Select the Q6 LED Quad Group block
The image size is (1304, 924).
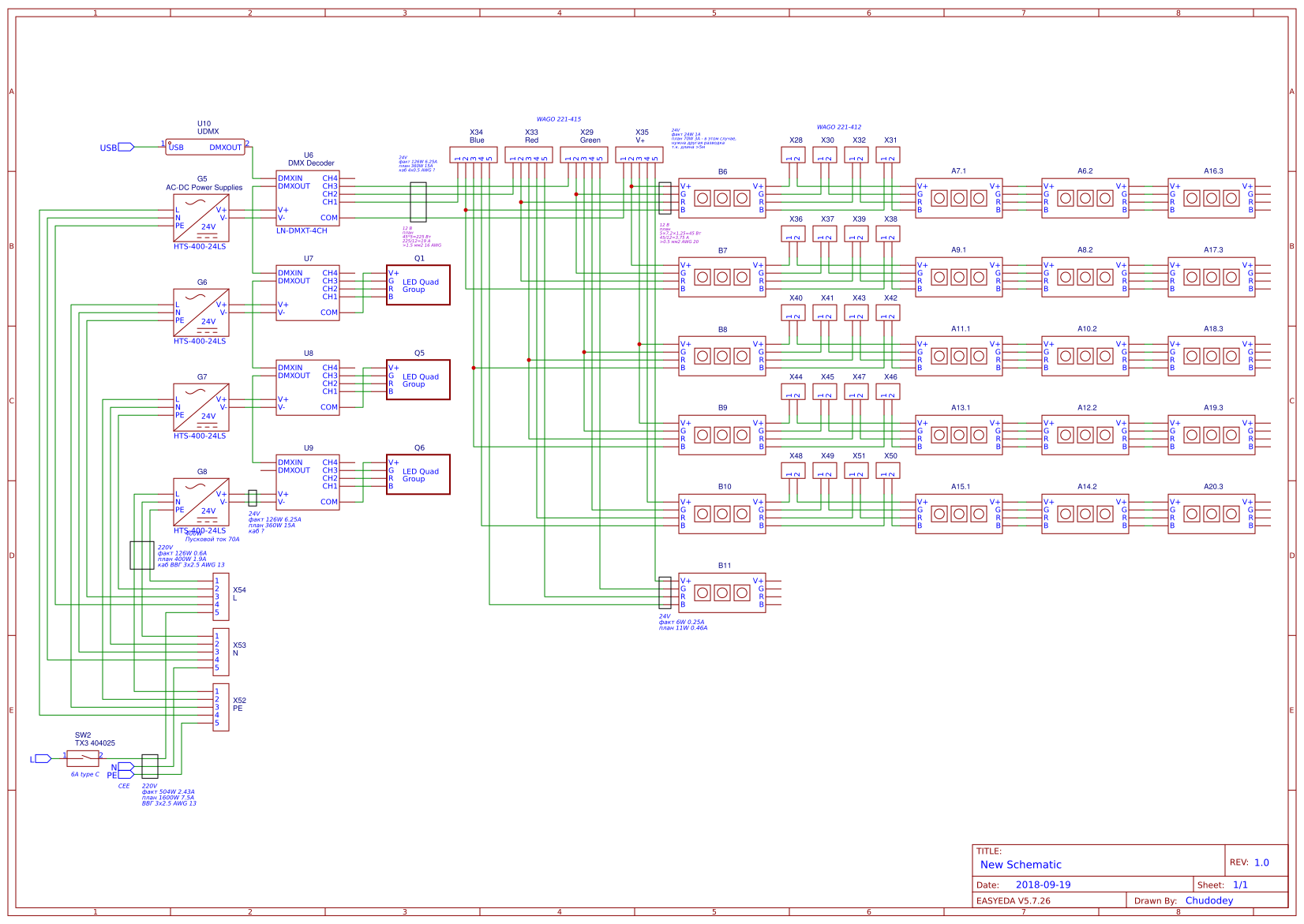(418, 474)
